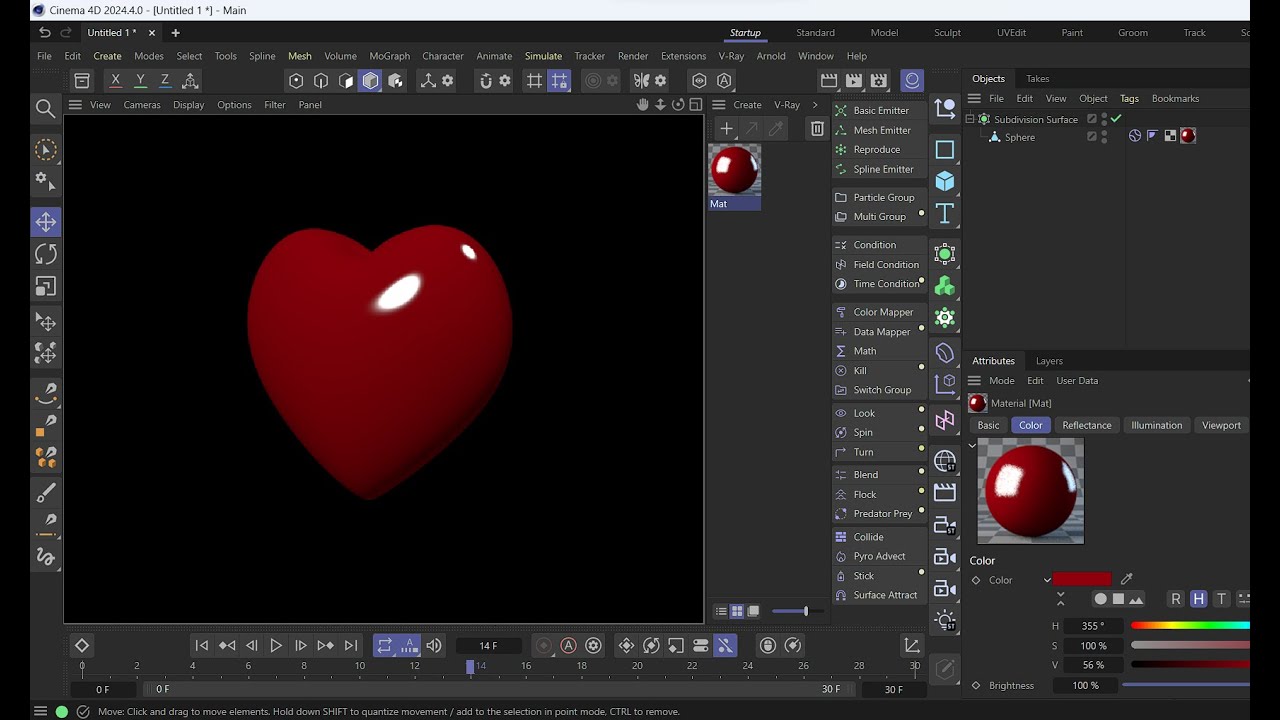This screenshot has height=720, width=1280.
Task: Click the red Color swatch
Action: (1082, 579)
